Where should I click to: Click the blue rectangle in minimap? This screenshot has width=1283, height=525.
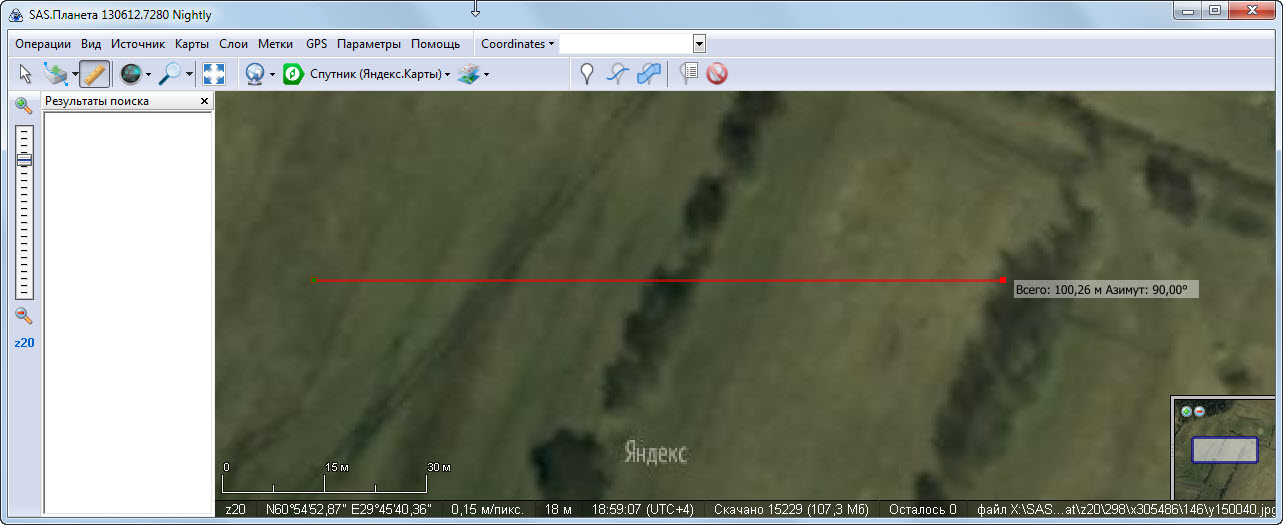[x=1224, y=450]
